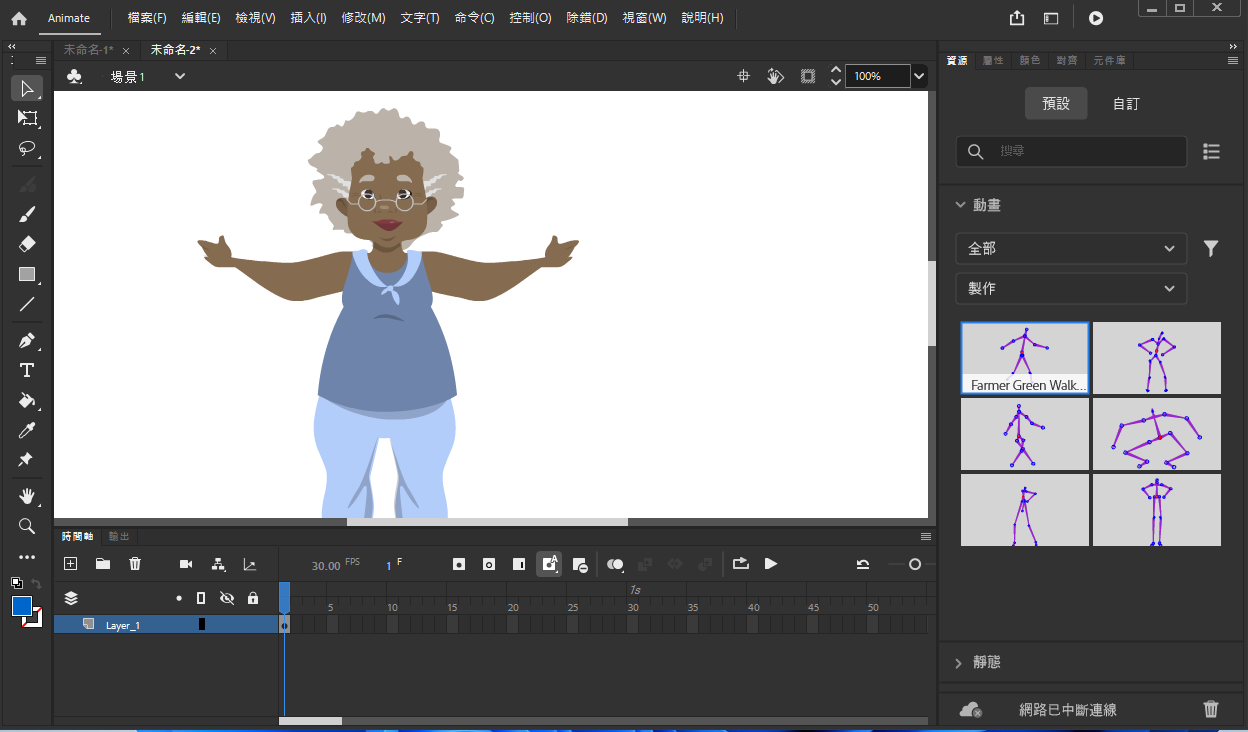The image size is (1248, 732).
Task: Open the 100% zoom dropdown arrow
Action: point(919,76)
